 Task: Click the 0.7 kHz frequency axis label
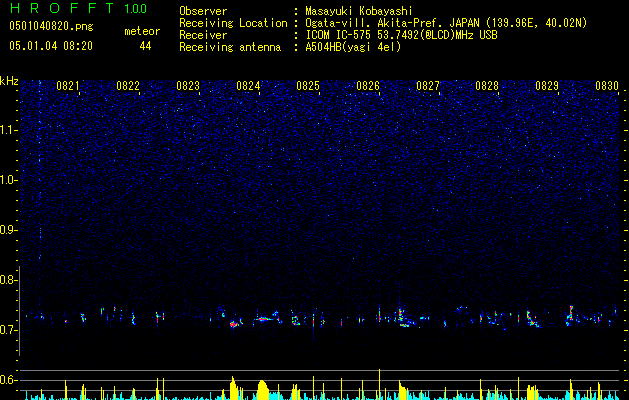pos(9,330)
